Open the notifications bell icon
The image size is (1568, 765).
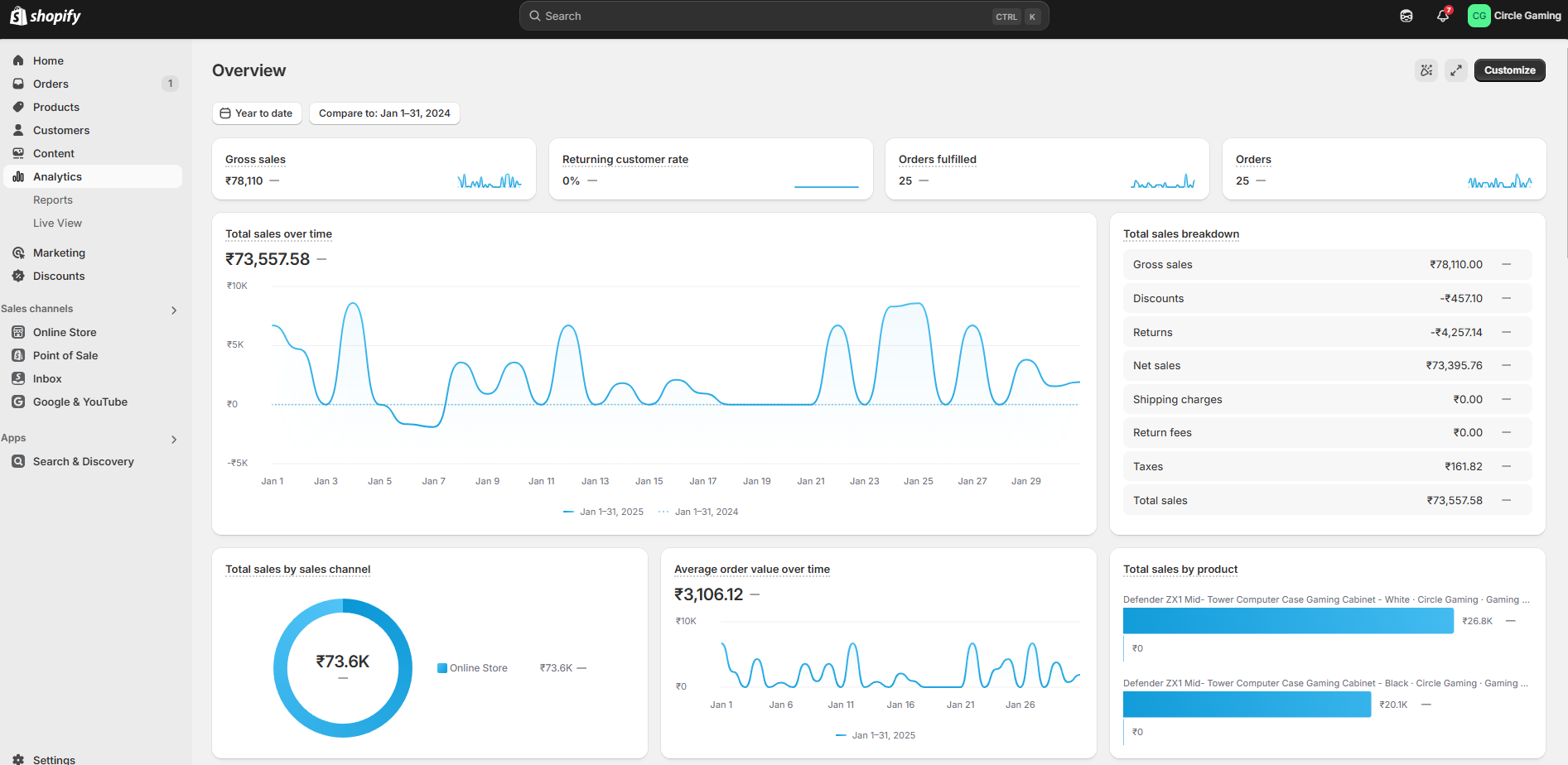tap(1442, 16)
